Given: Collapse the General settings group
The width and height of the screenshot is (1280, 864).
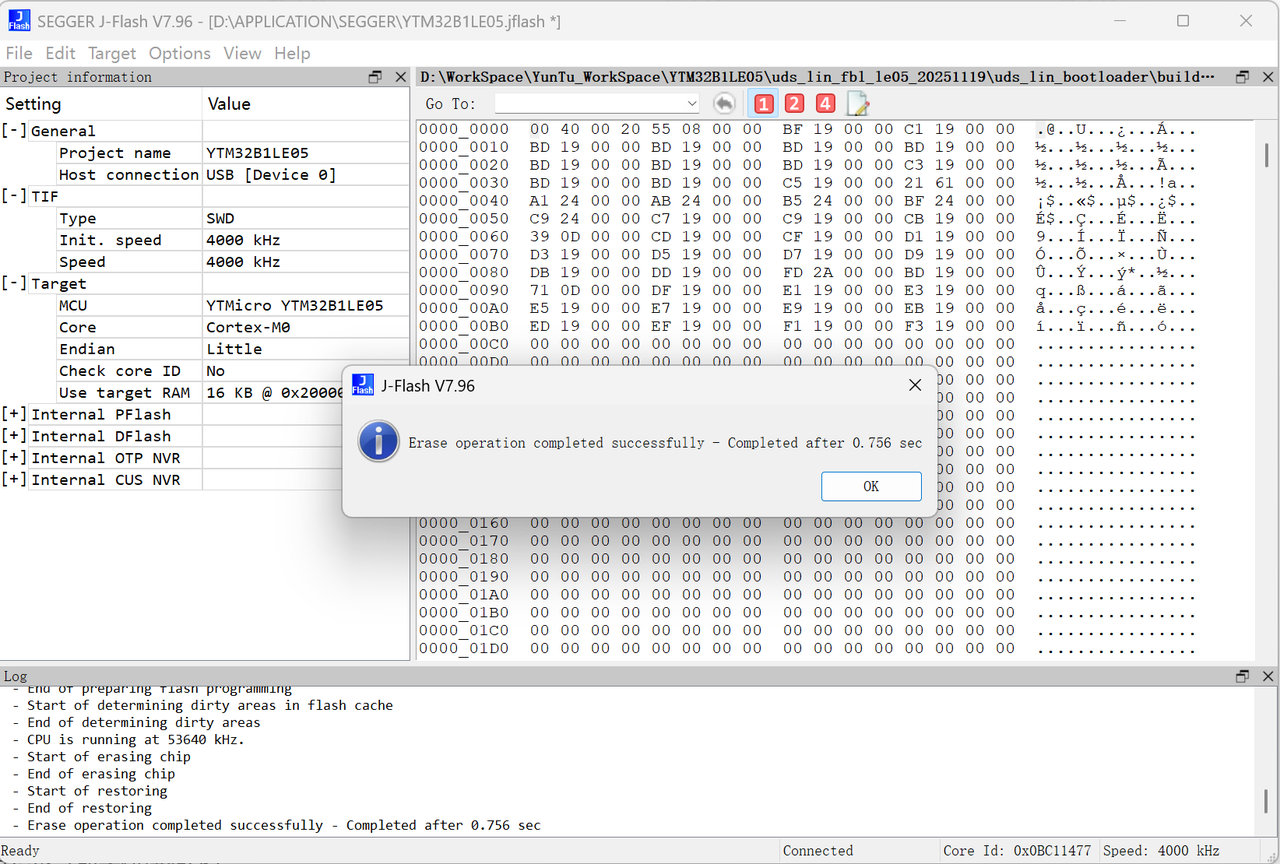Looking at the screenshot, I should click(x=14, y=131).
